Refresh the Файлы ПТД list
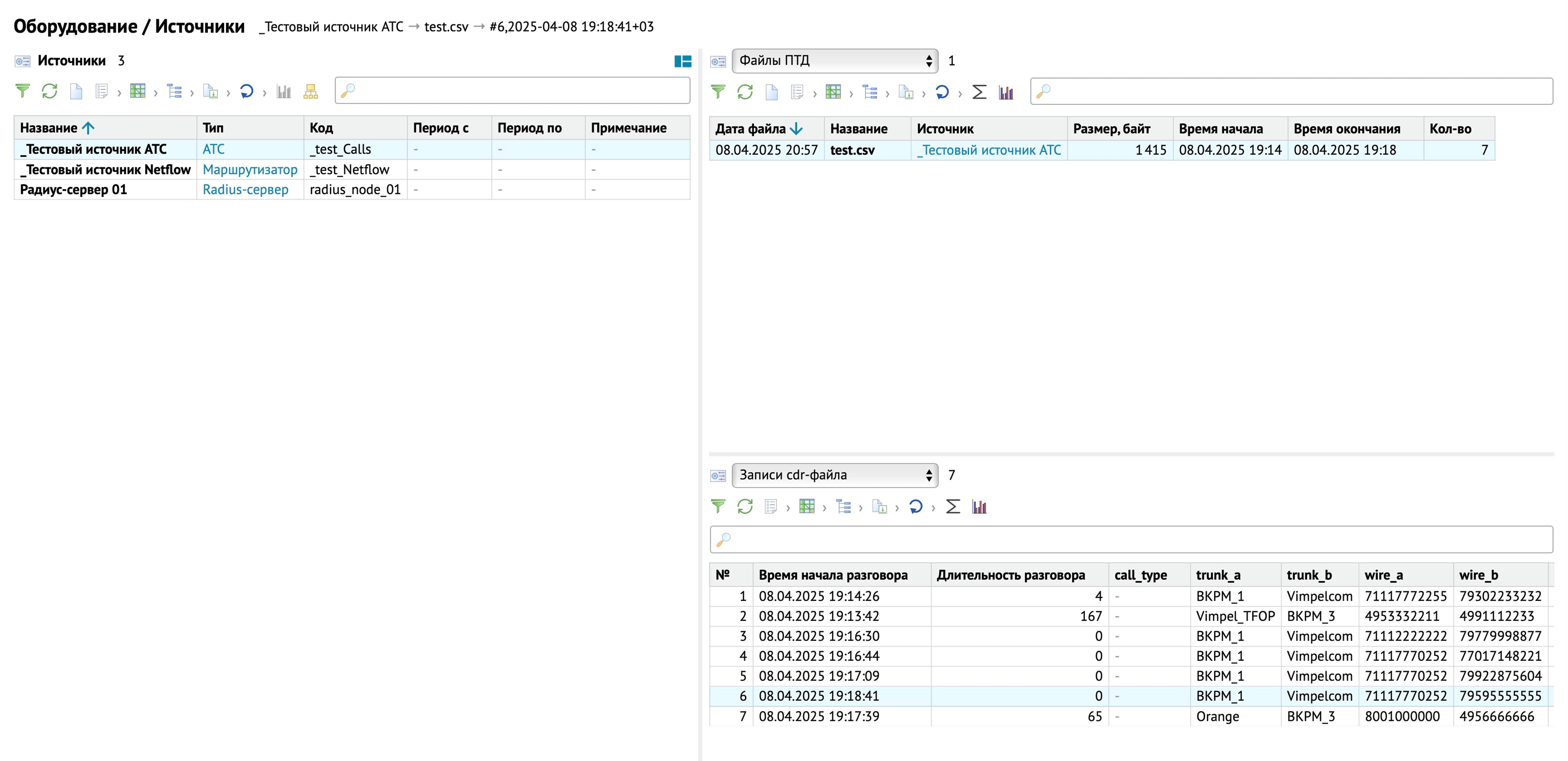This screenshot has width=1568, height=761. click(x=745, y=92)
